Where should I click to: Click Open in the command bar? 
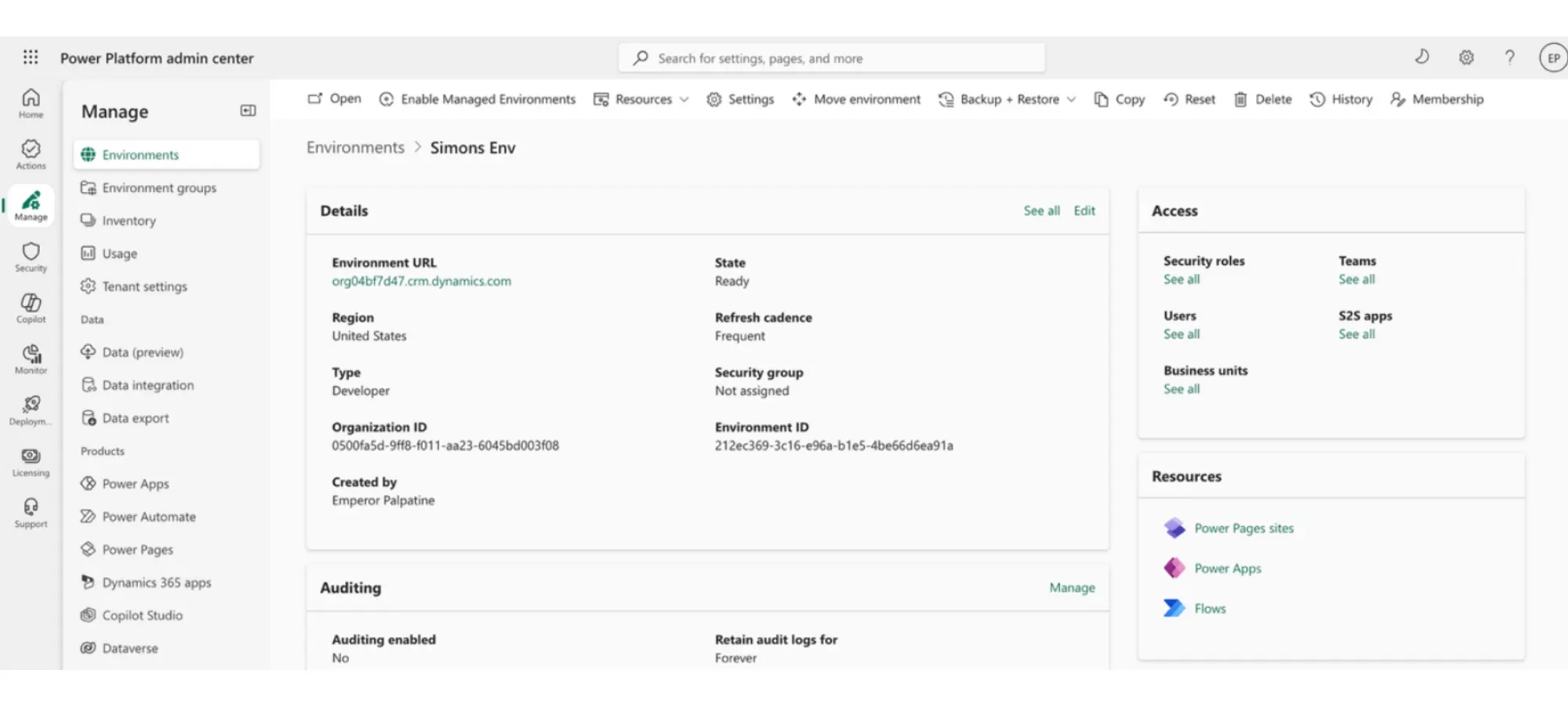335,99
